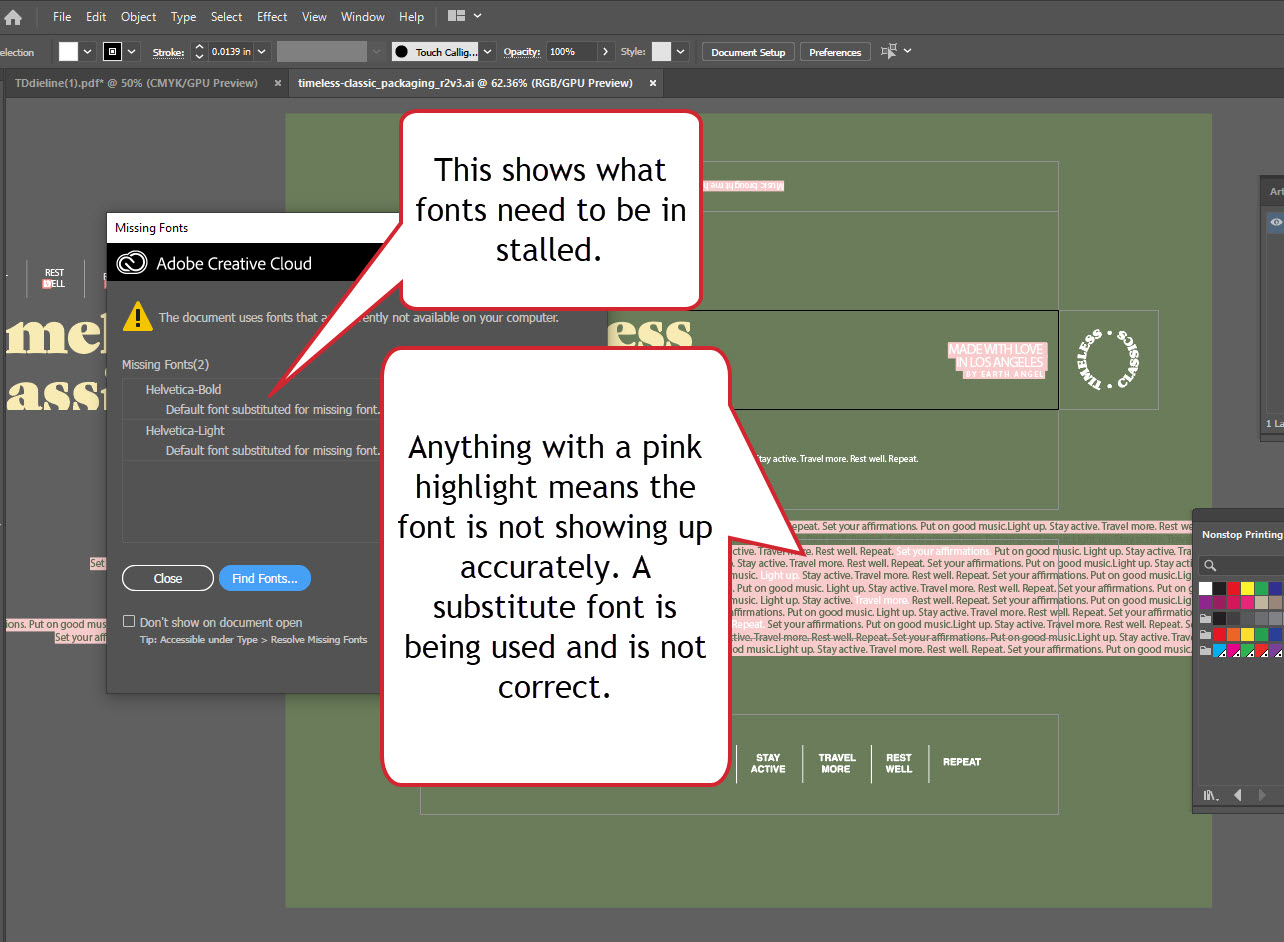Click the Document Setup button
The width and height of the screenshot is (1284, 942).
click(748, 52)
